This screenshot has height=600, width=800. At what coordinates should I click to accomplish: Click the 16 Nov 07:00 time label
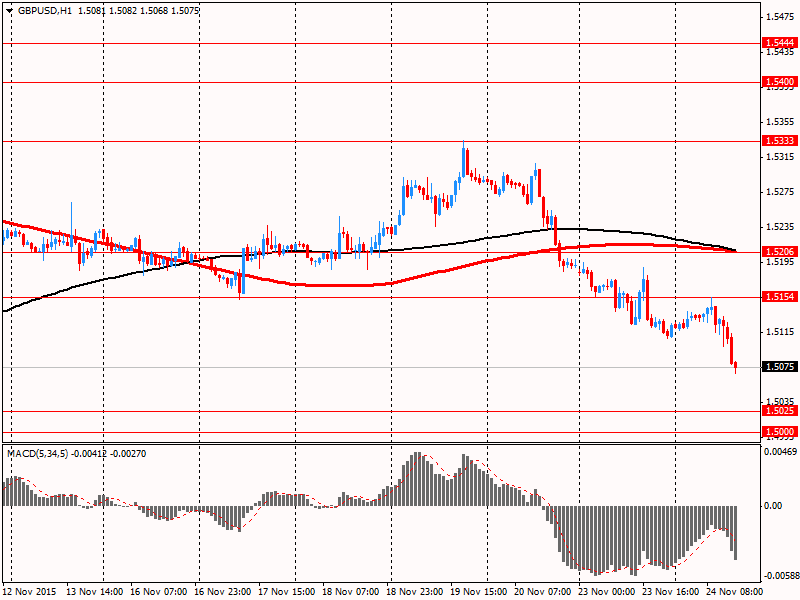point(159,592)
